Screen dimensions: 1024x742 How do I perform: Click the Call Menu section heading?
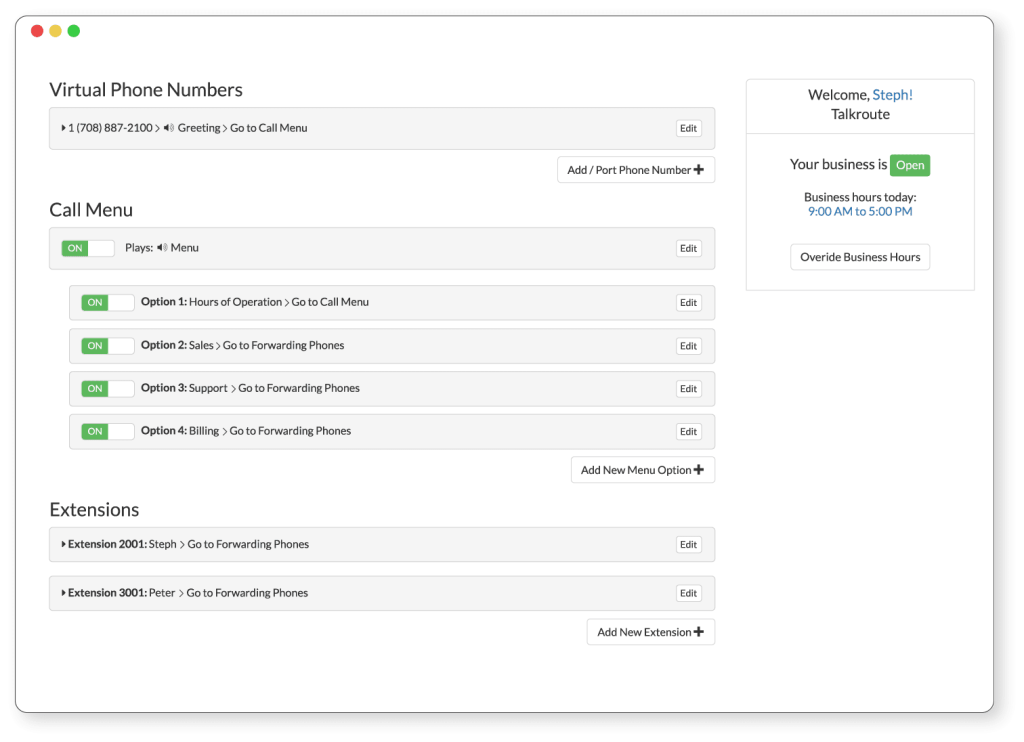click(91, 210)
